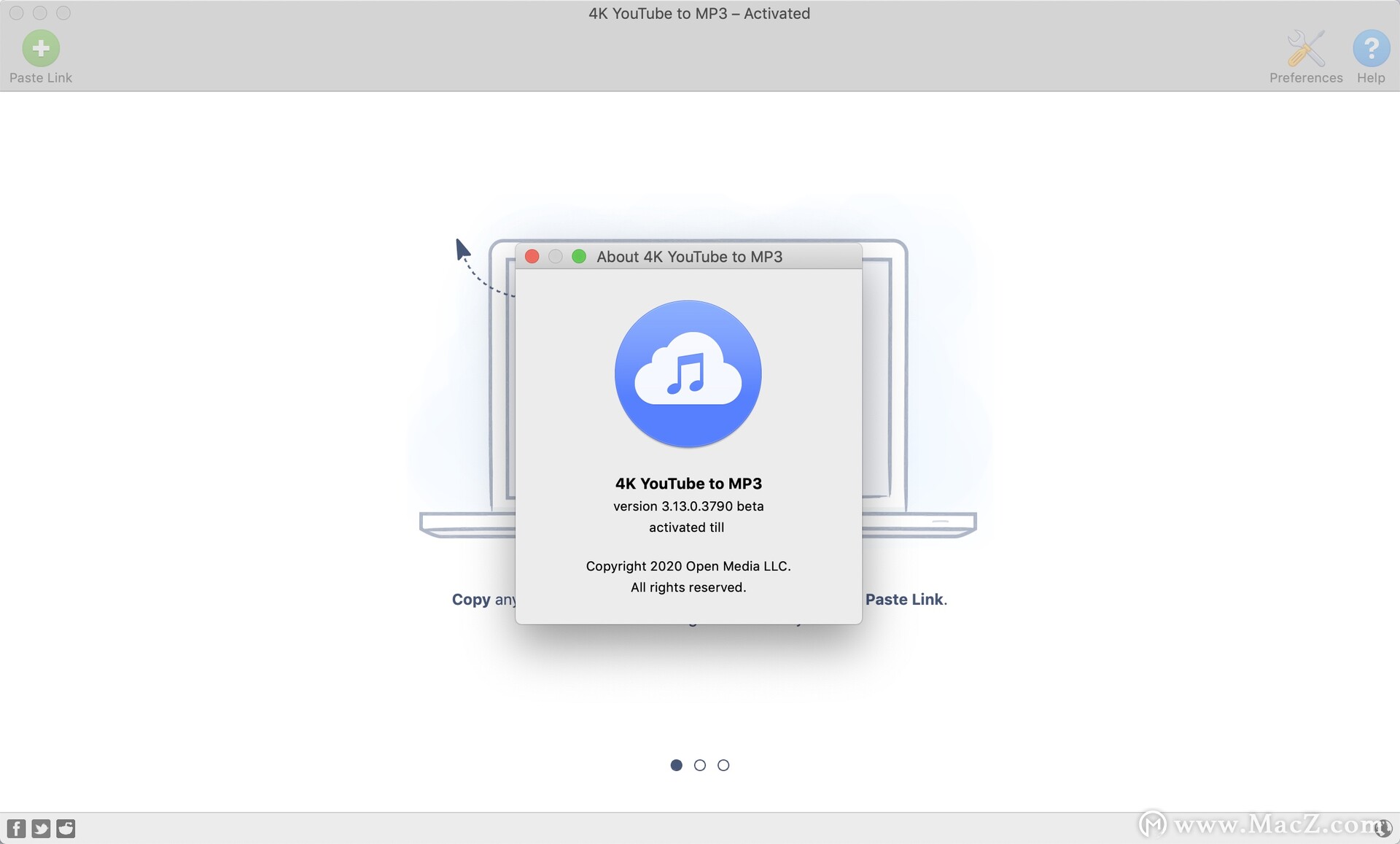Open the Reddit page from status bar
The width and height of the screenshot is (1400, 844).
click(66, 828)
